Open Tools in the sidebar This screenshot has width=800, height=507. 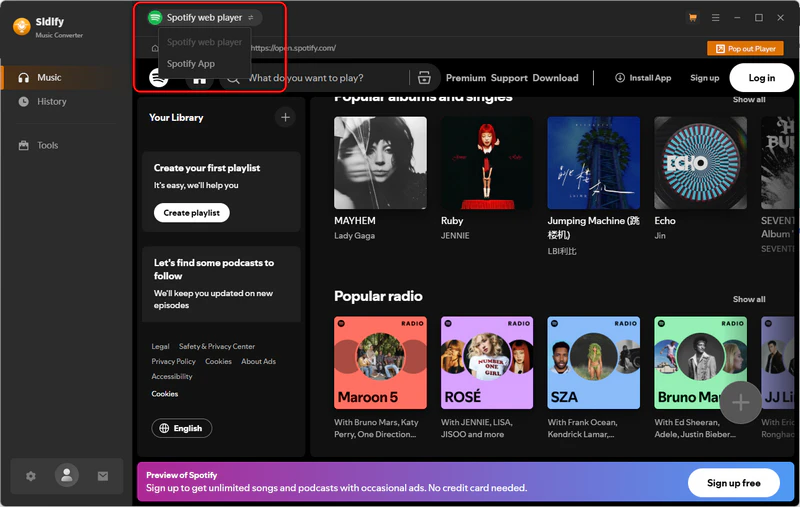pos(47,145)
